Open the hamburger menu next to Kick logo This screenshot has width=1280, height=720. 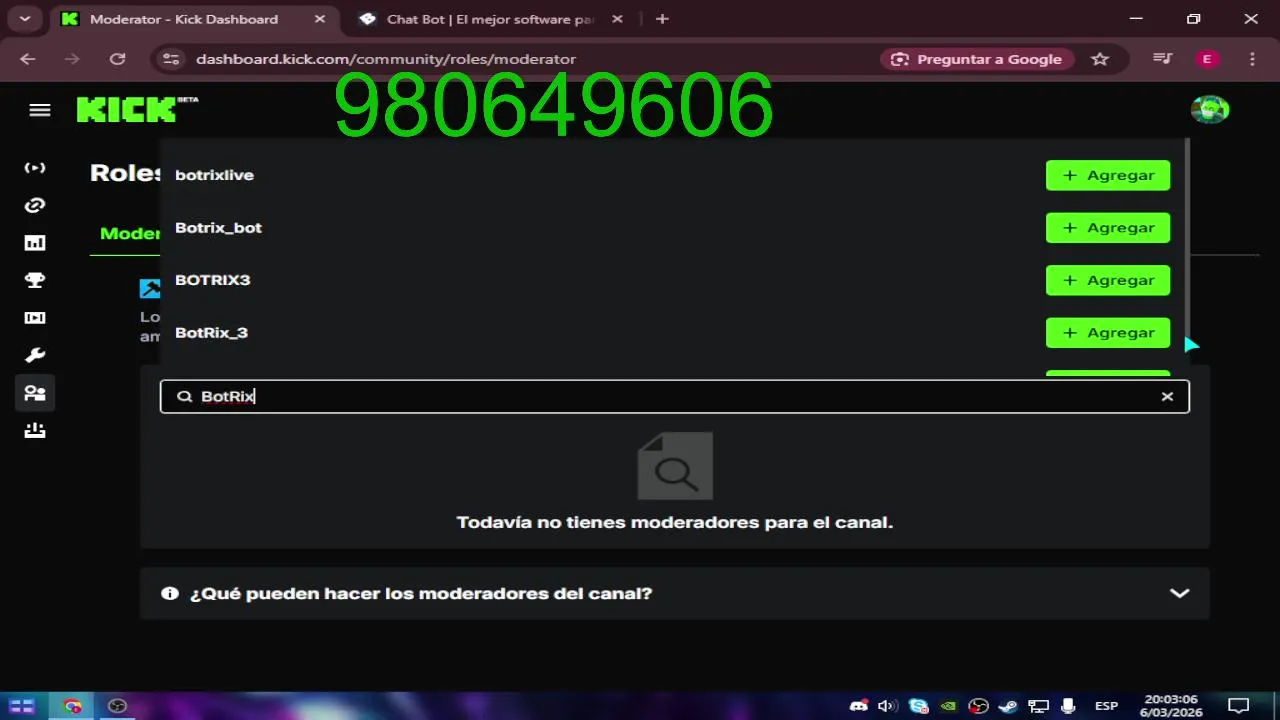click(x=40, y=110)
